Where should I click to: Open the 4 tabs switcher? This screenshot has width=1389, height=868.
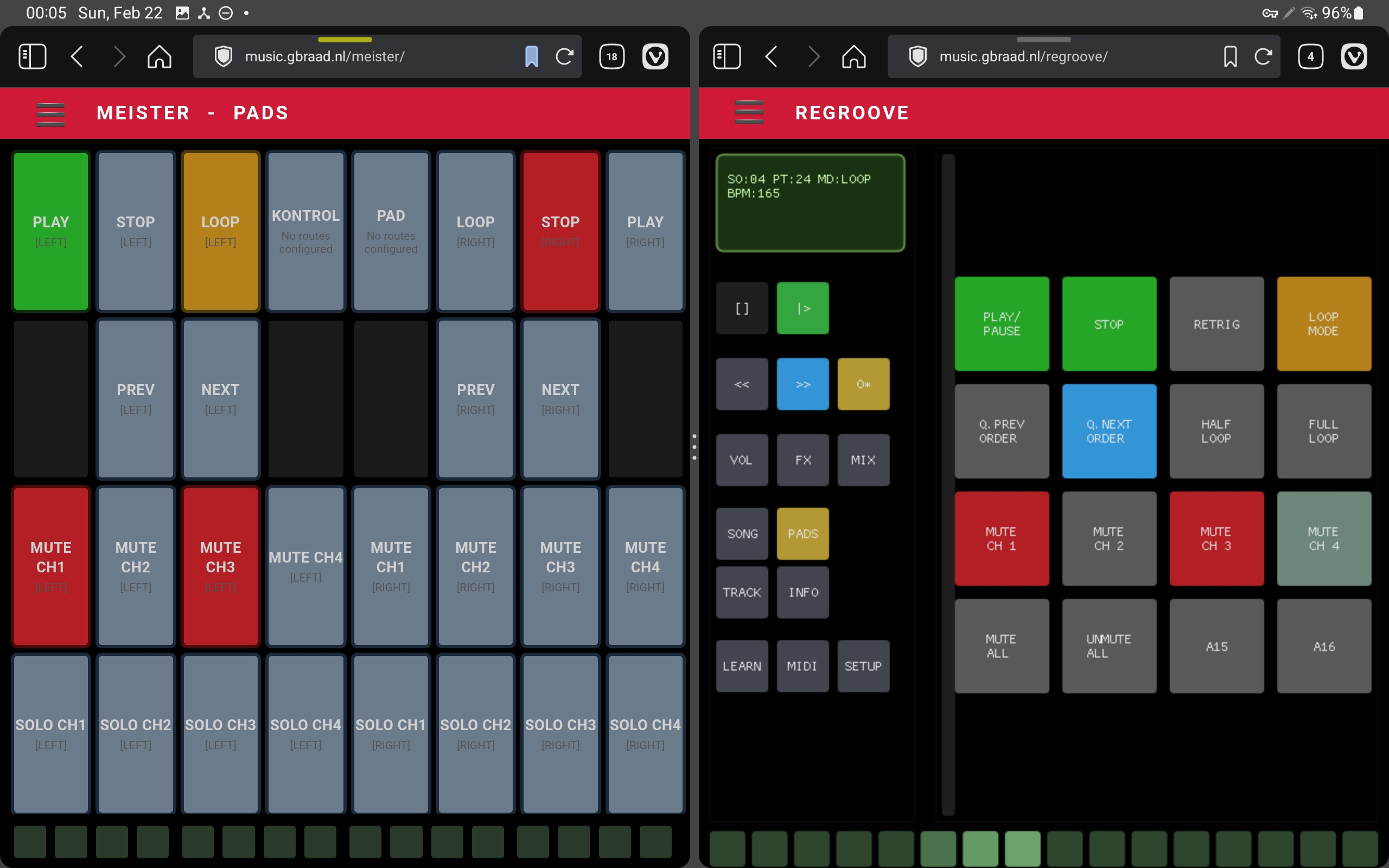point(1310,56)
